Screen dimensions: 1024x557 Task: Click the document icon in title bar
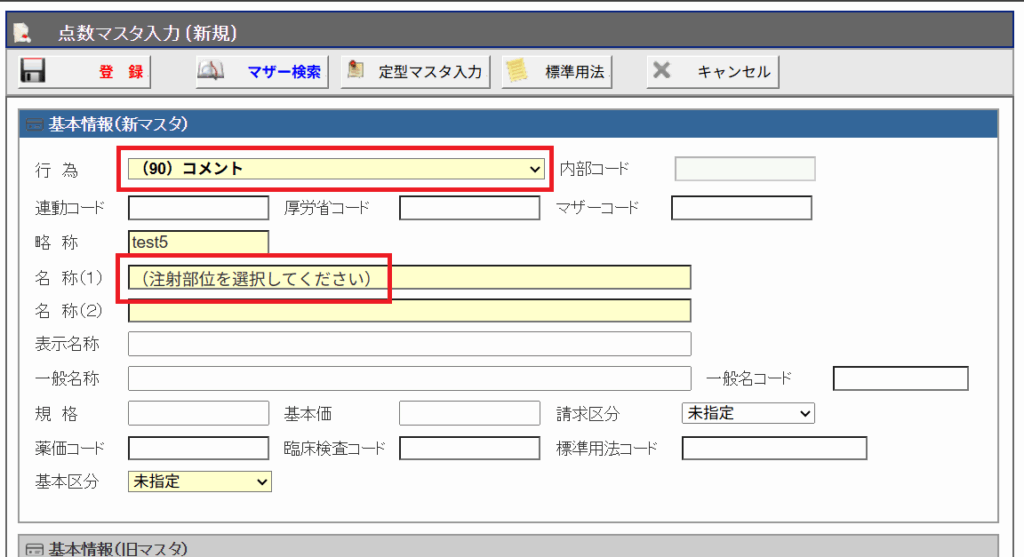pyautogui.click(x=22, y=33)
